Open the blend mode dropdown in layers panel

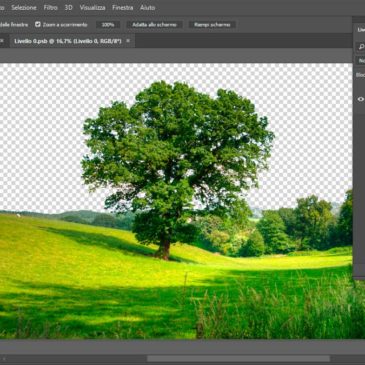(361, 61)
